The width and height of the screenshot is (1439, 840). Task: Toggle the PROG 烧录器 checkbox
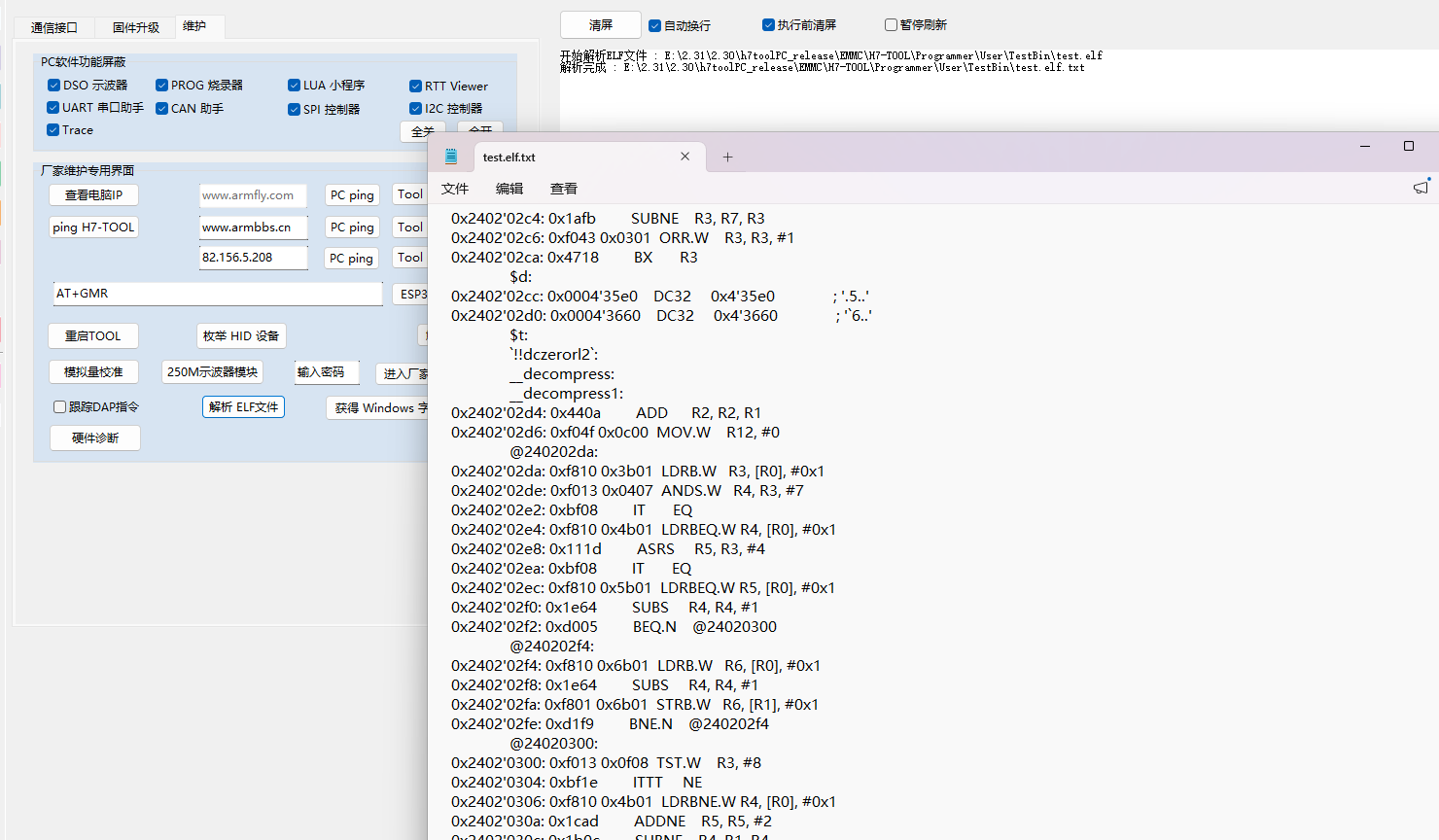(162, 86)
